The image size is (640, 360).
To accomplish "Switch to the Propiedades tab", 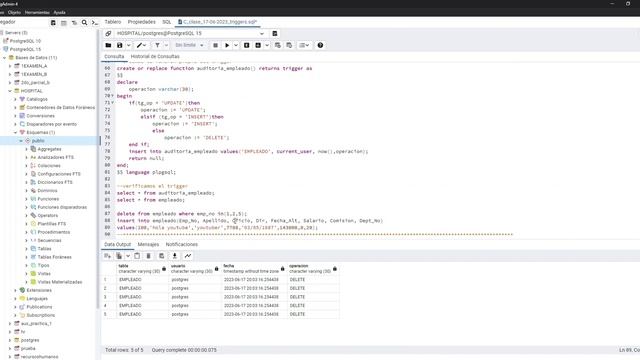I will tap(142, 22).
